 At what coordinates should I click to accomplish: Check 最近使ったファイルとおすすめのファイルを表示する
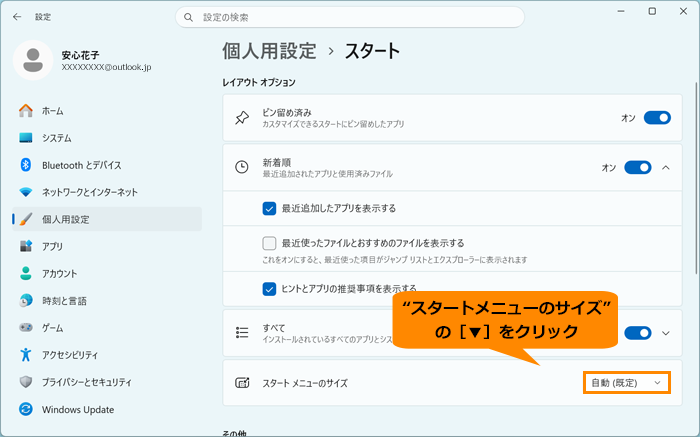(269, 243)
